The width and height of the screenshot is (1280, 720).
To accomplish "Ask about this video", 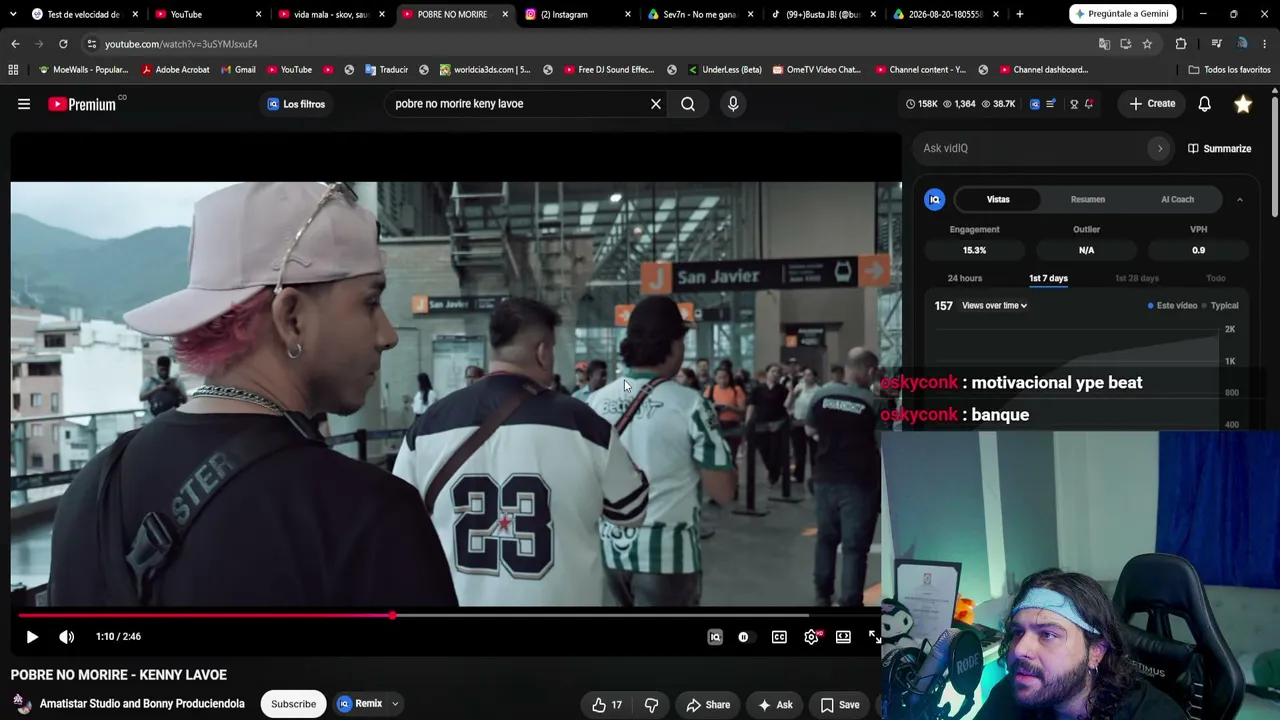I will coord(775,705).
